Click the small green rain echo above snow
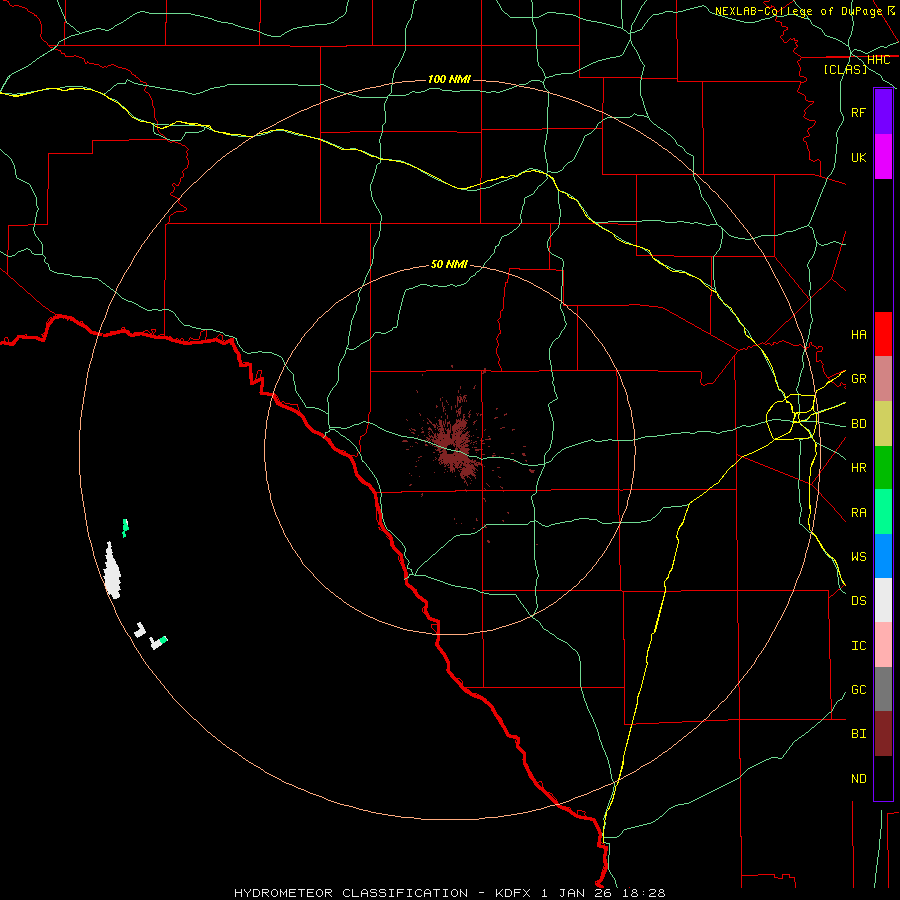Viewport: 900px width, 900px height. point(125,527)
